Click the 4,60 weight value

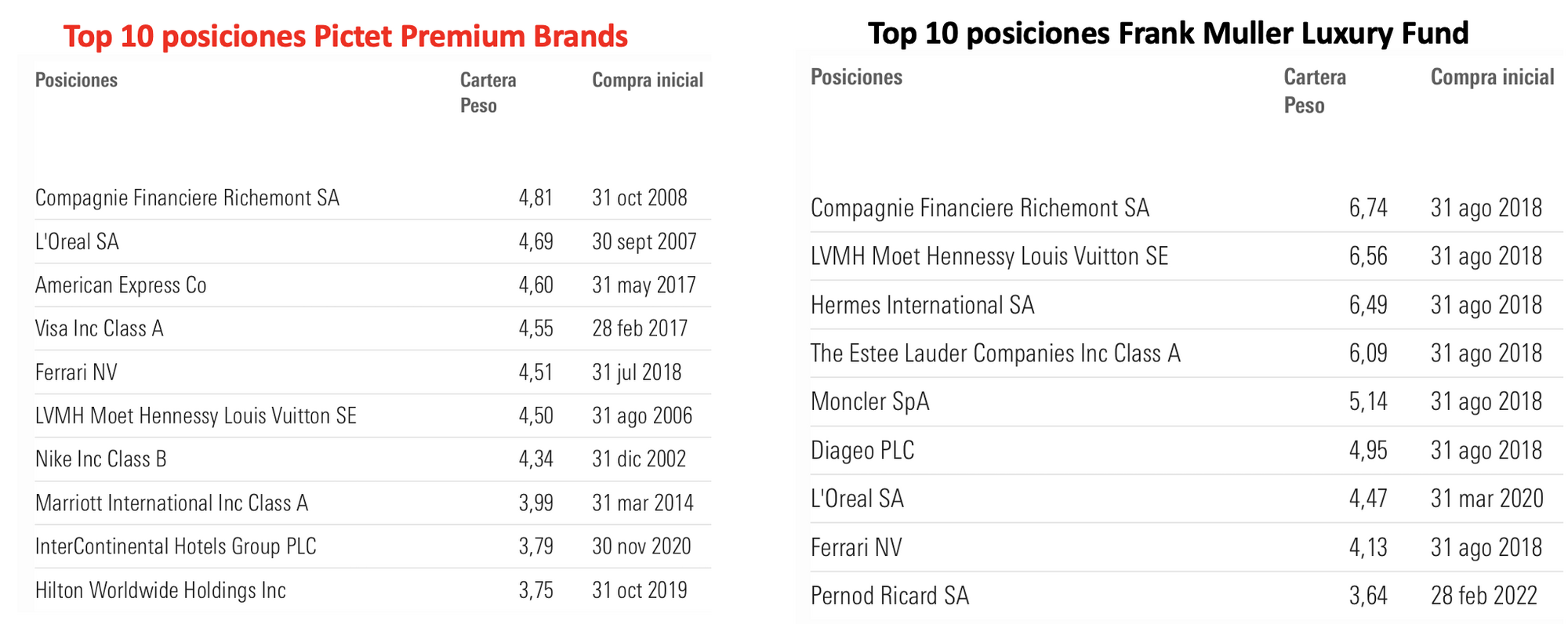[x=535, y=285]
